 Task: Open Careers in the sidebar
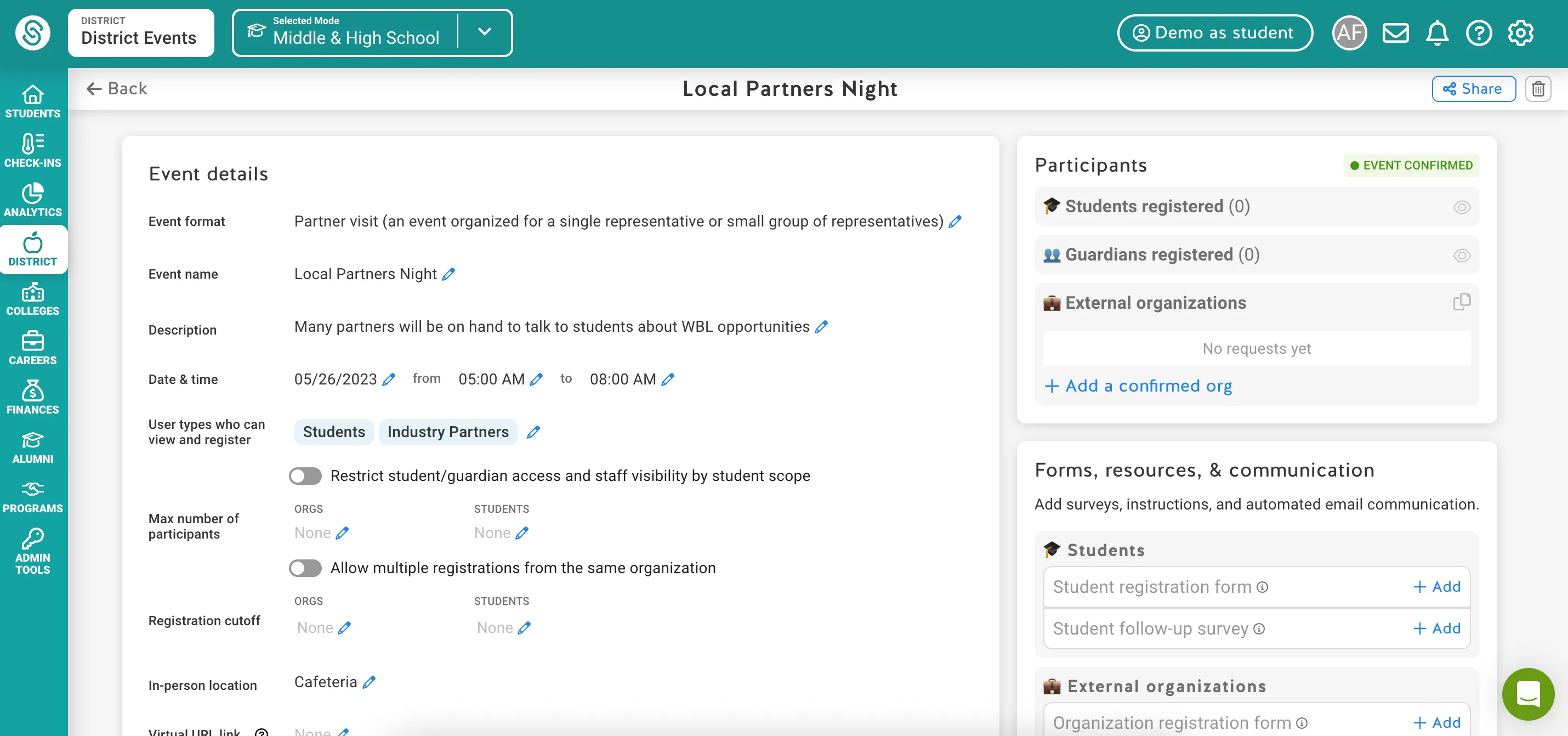[33, 348]
